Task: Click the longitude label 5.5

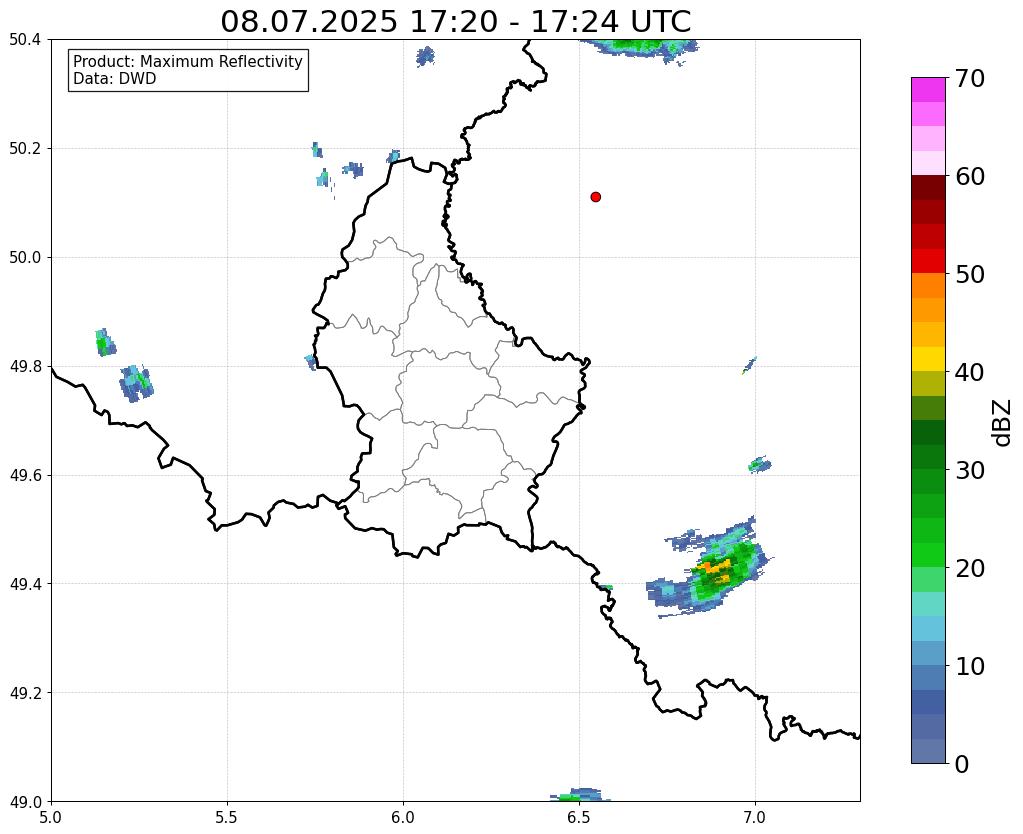Action: [x=227, y=818]
